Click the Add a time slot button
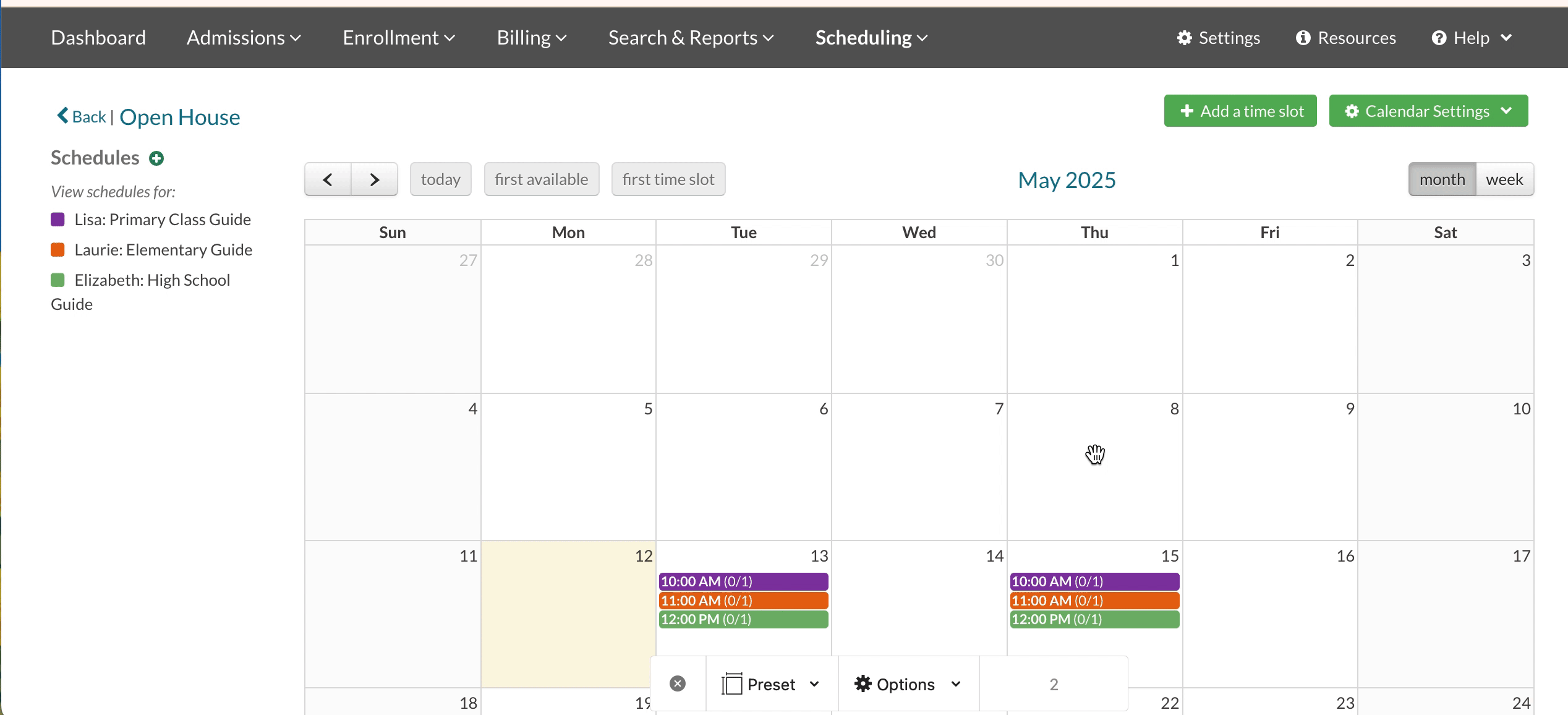Screen dimensions: 1568x715 [1240, 111]
